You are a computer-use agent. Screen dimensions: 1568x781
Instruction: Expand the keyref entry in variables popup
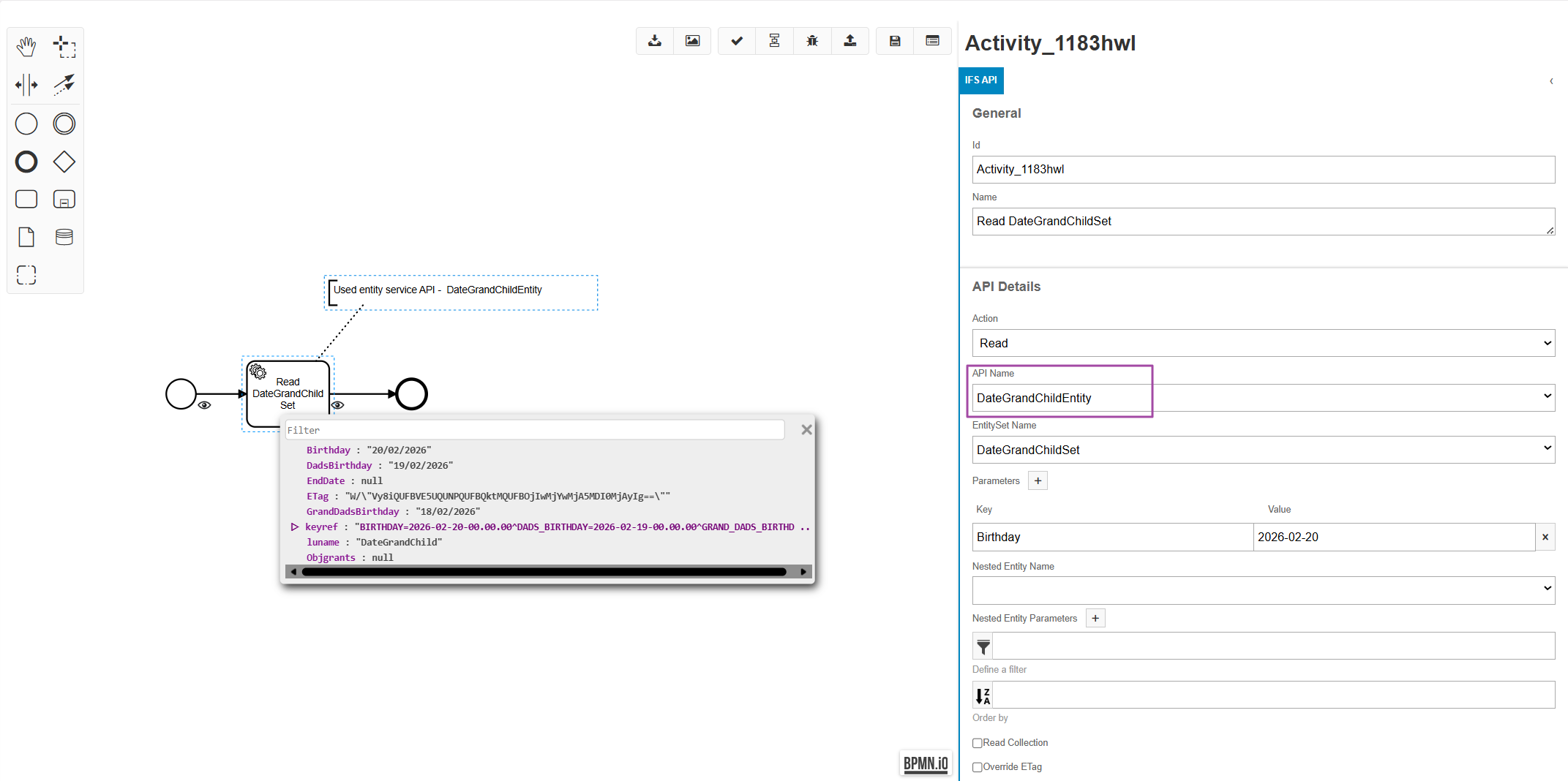coord(294,527)
